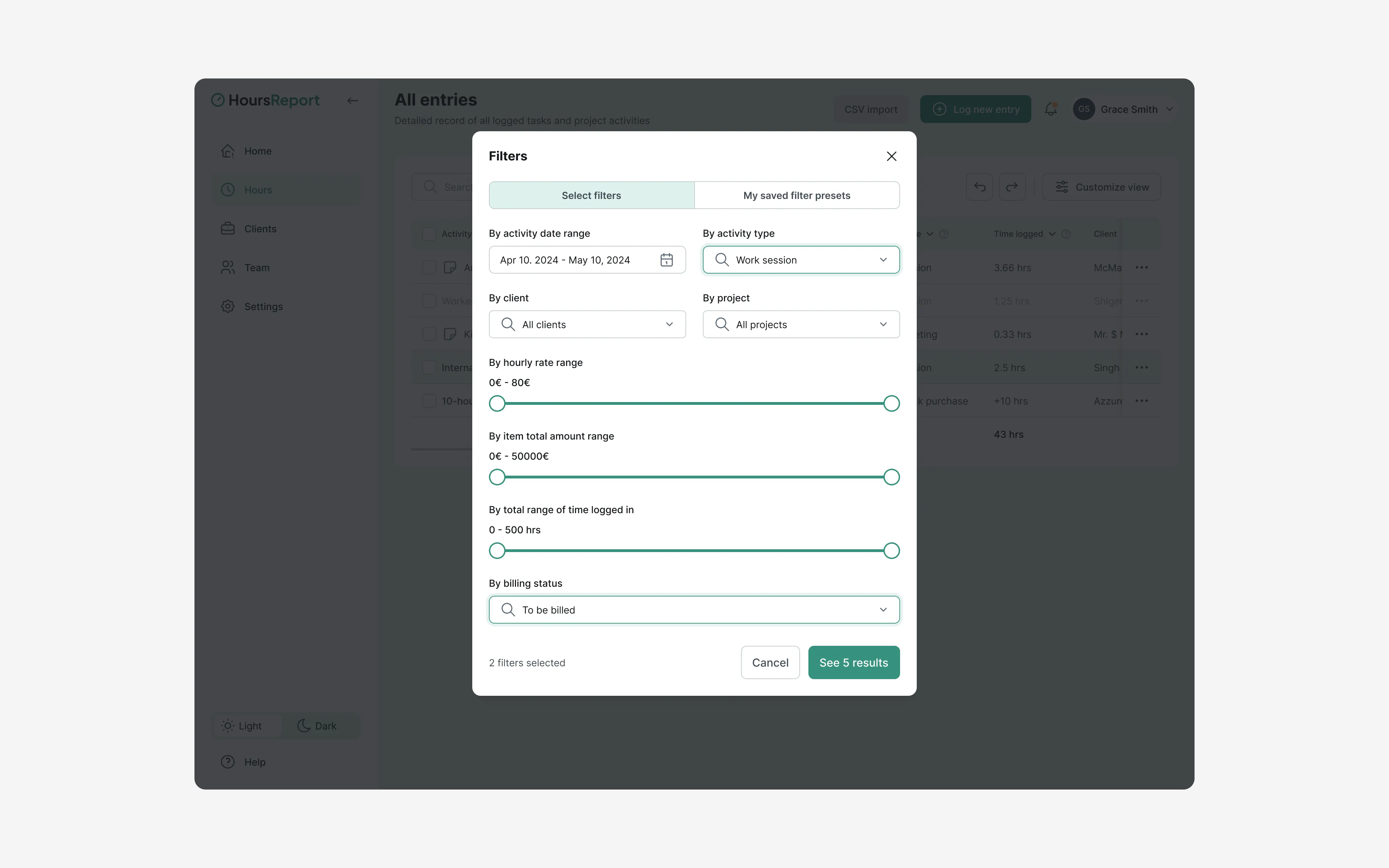Click search icon in activity type field

(x=722, y=260)
